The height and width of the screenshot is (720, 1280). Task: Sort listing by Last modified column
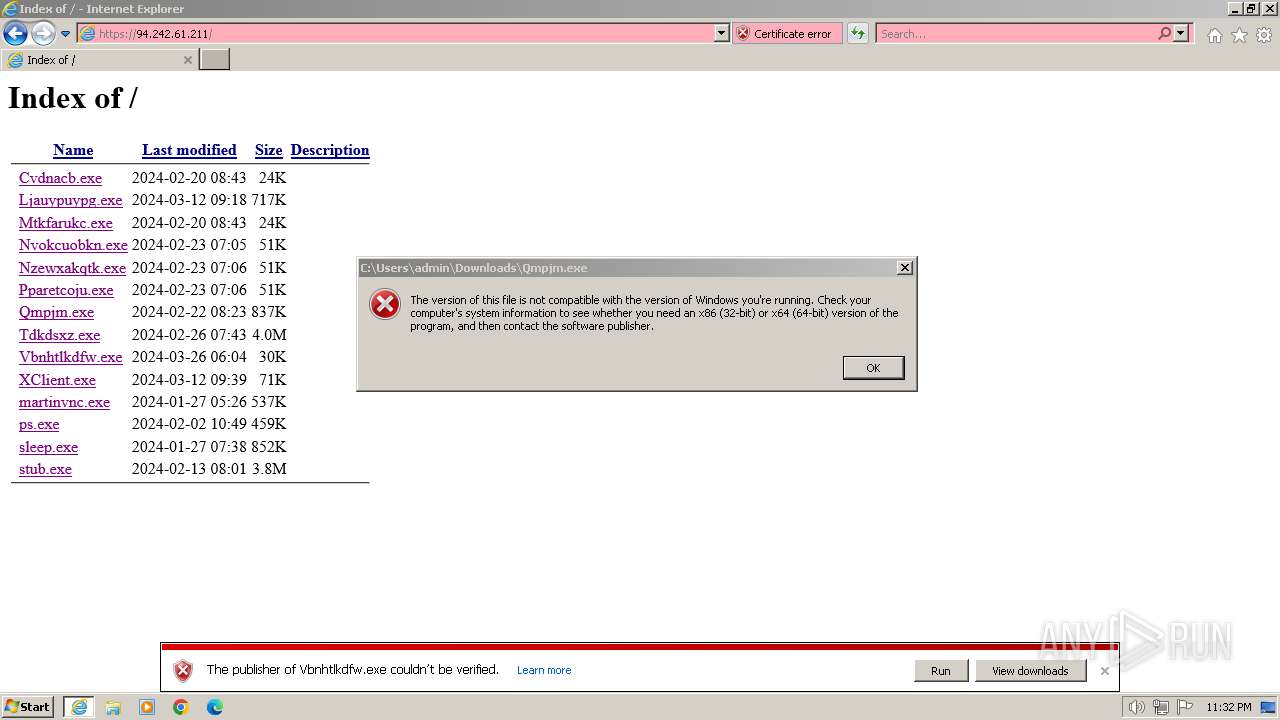coord(189,150)
